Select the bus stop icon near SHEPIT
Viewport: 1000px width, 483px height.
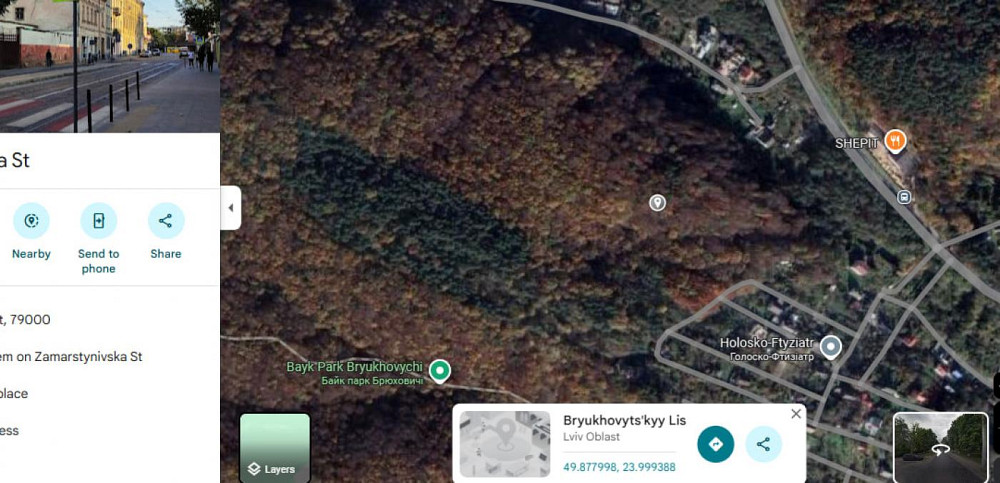pos(904,197)
